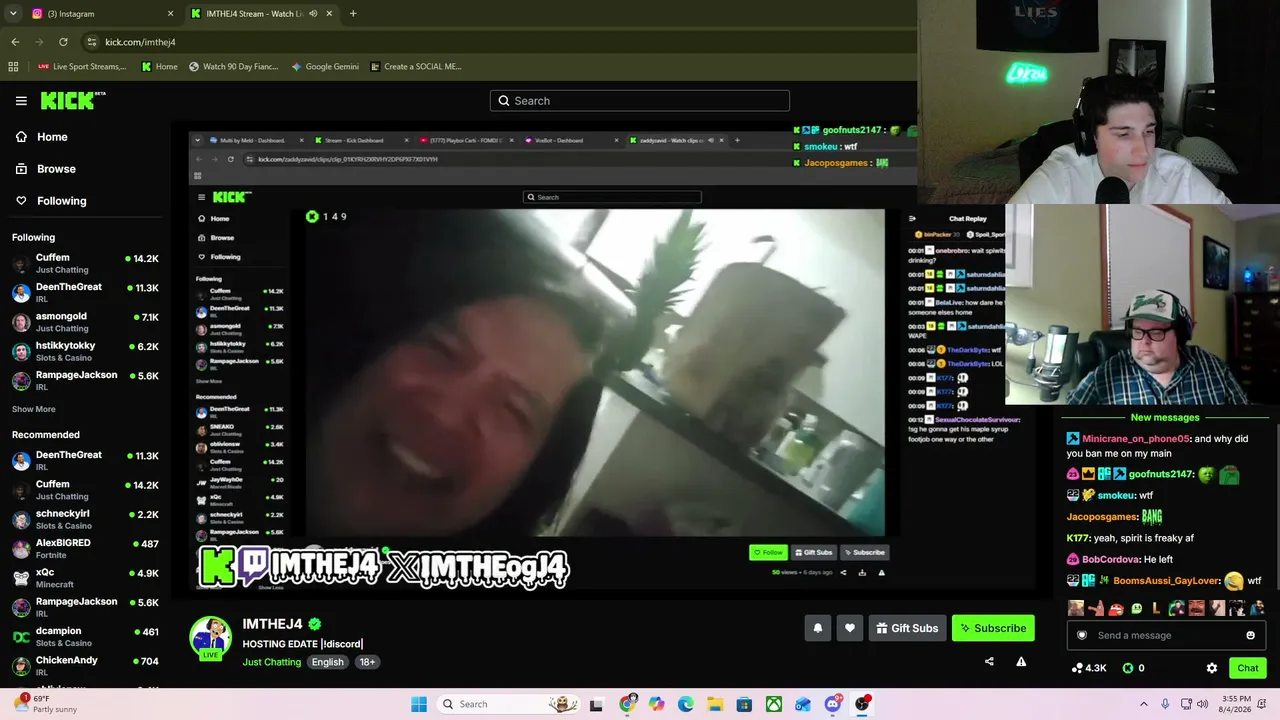The height and width of the screenshot is (720, 1280).
Task: Open Watch 90 Day Fiance bookmark
Action: click(x=233, y=67)
